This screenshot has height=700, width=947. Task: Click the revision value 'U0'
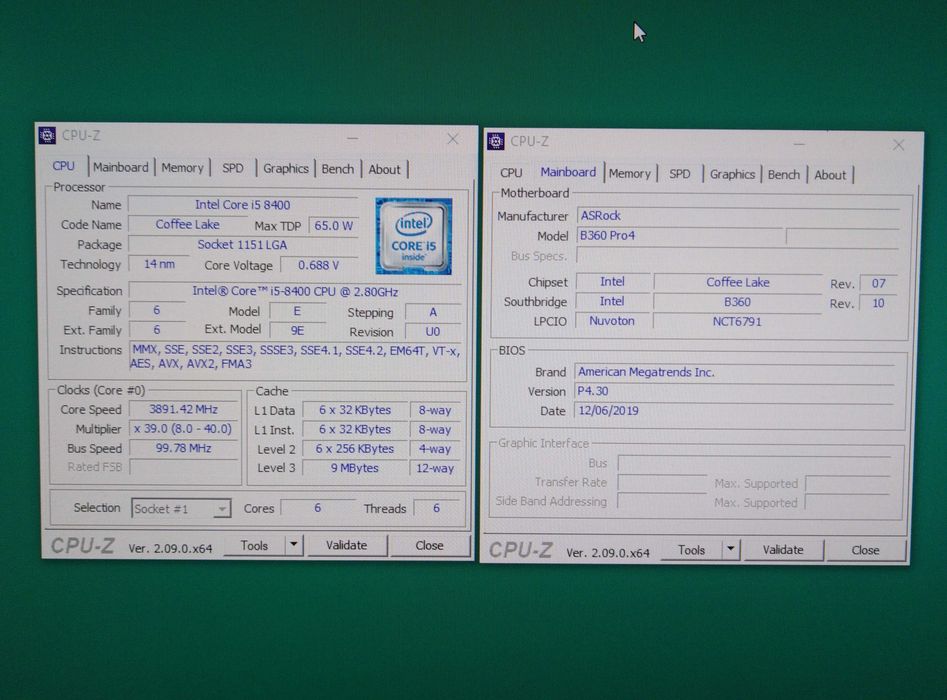[x=433, y=332]
